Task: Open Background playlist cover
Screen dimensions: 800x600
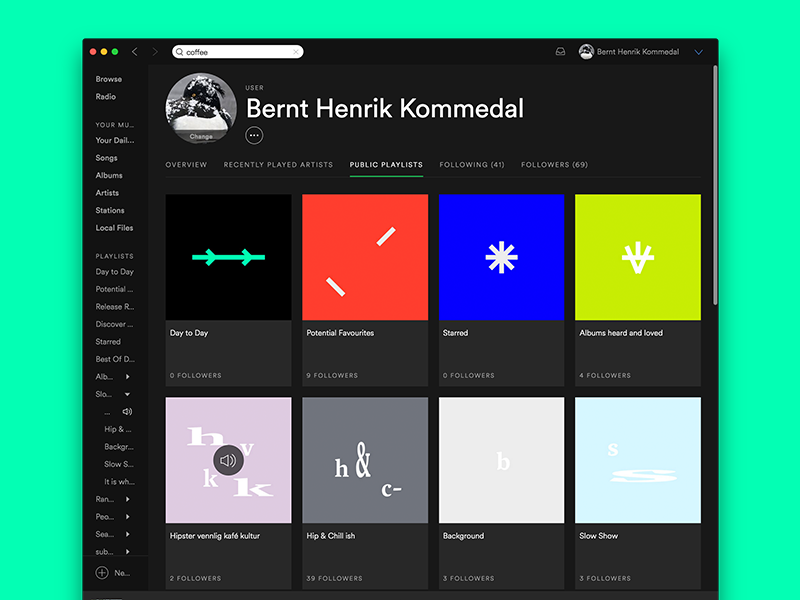Action: [502, 460]
